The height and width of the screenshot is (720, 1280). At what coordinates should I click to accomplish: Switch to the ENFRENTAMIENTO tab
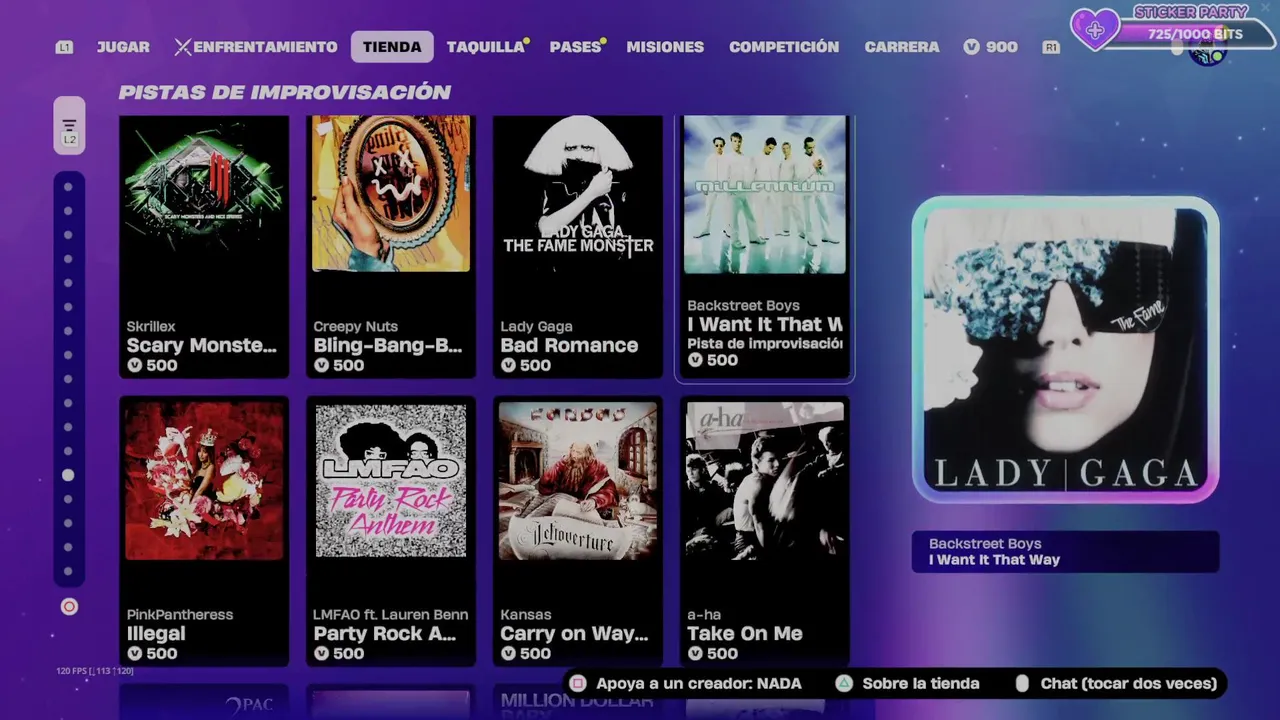point(265,47)
